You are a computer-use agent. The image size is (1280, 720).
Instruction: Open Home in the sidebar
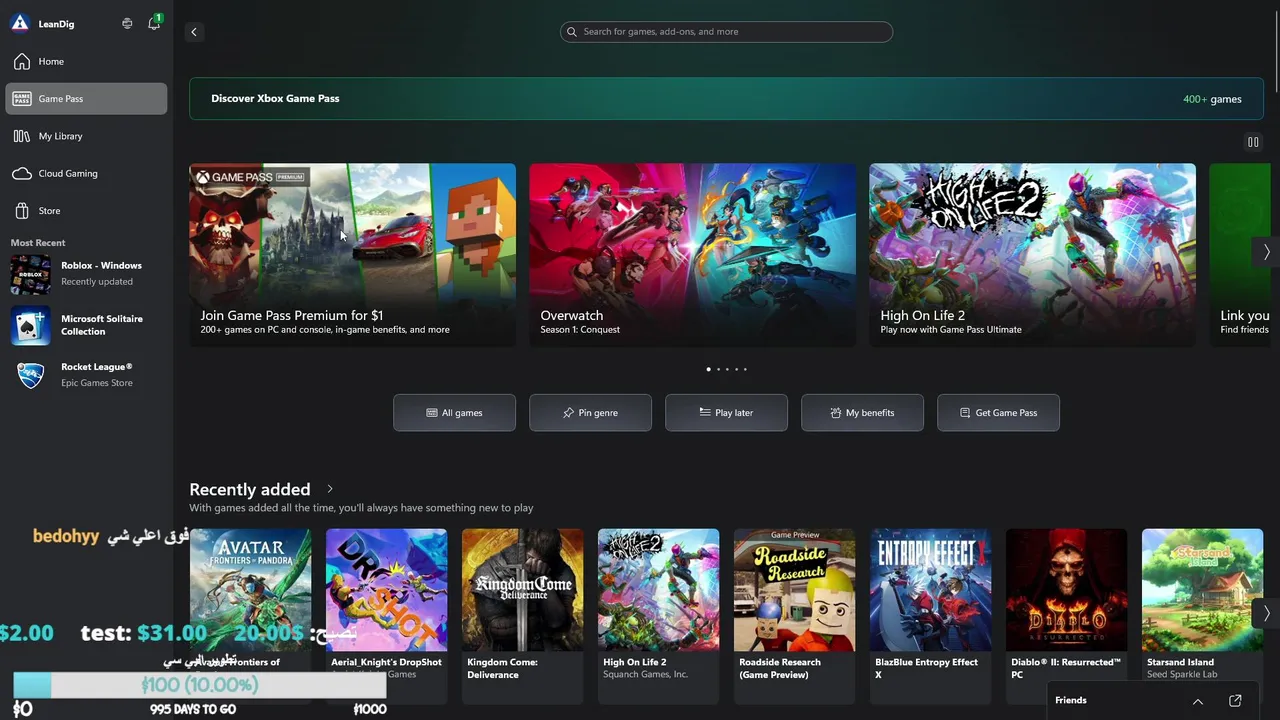[x=86, y=61]
